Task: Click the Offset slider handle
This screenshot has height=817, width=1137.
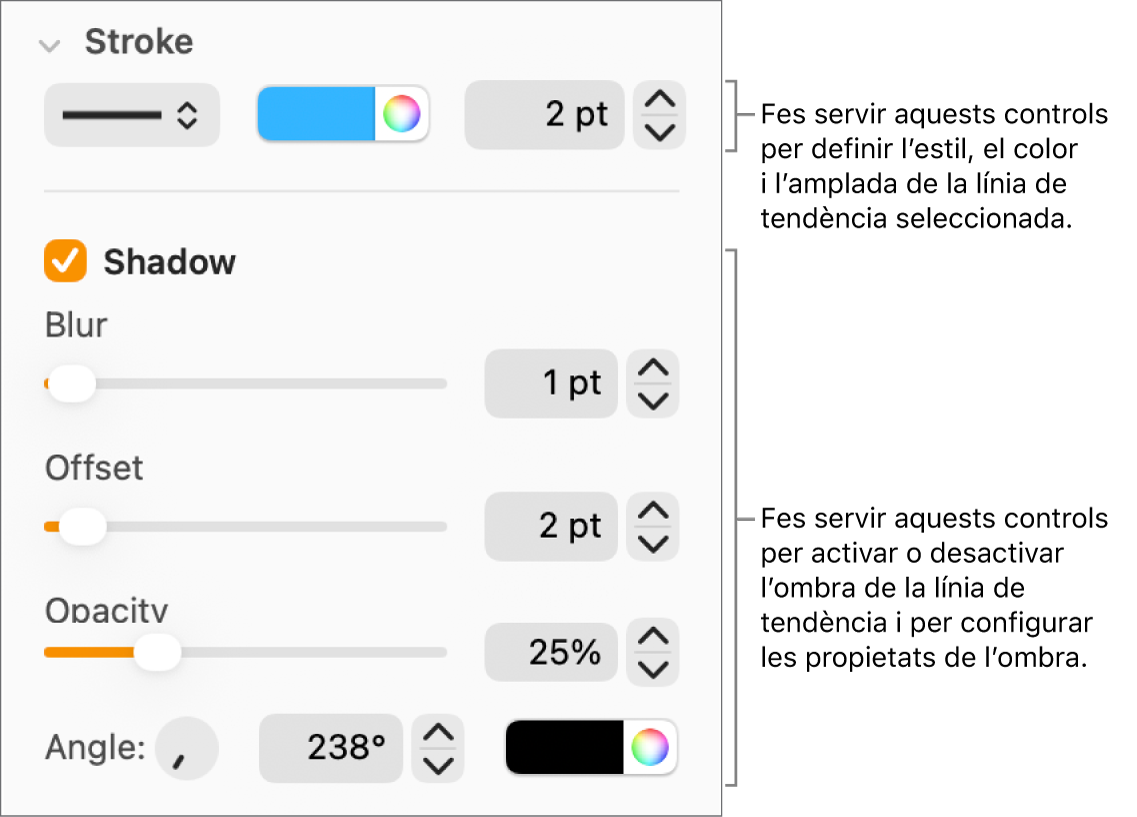Action: [x=82, y=526]
